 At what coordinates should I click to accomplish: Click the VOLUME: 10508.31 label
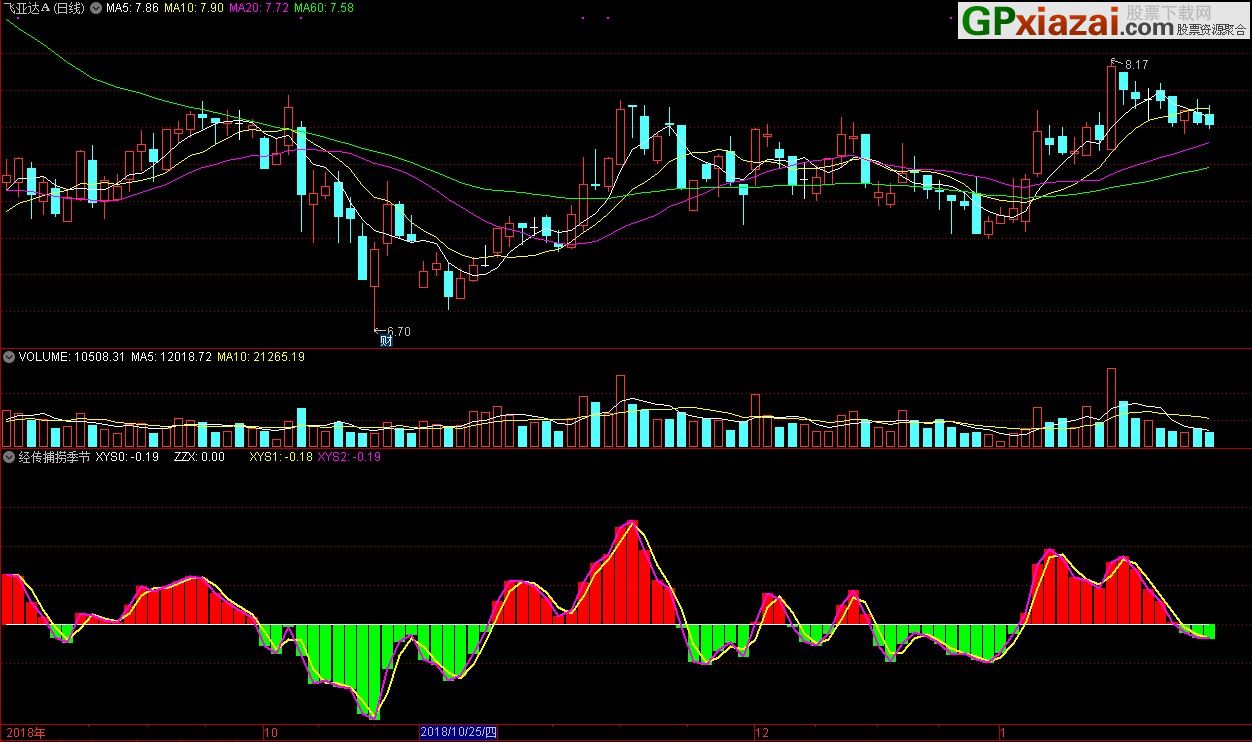71,356
